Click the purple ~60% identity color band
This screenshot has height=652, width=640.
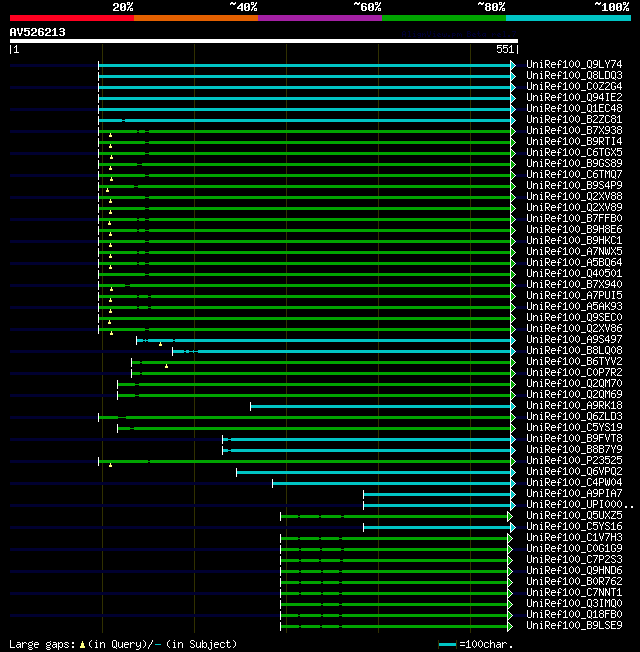tap(320, 18)
